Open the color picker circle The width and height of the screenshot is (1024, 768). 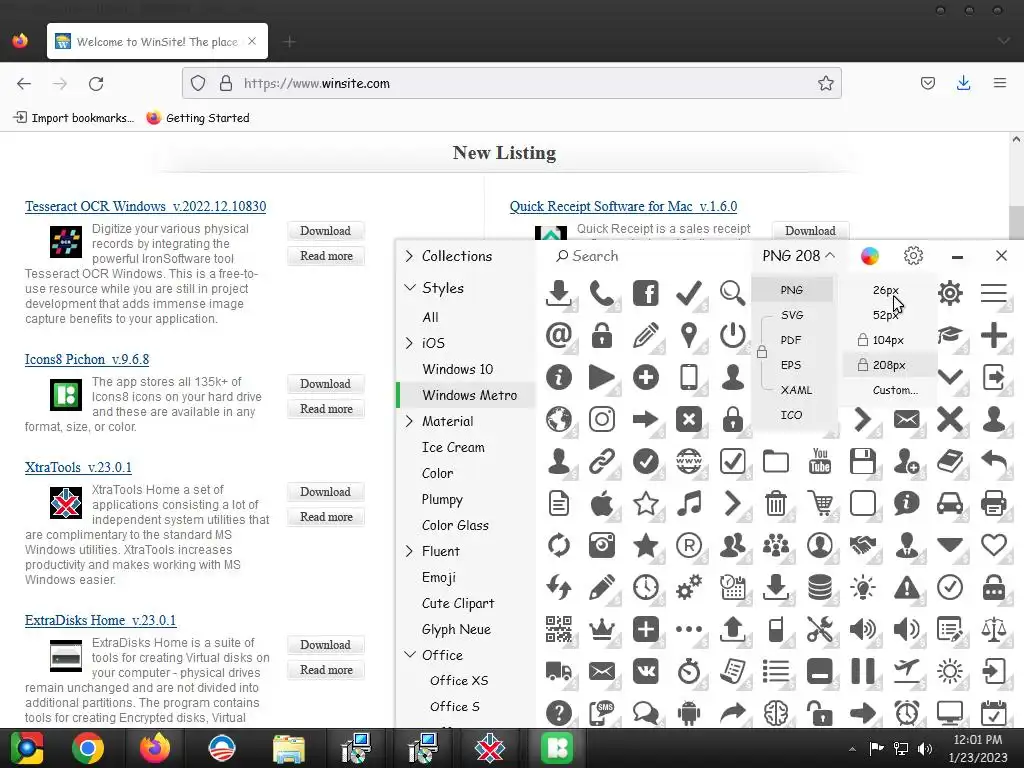click(869, 255)
